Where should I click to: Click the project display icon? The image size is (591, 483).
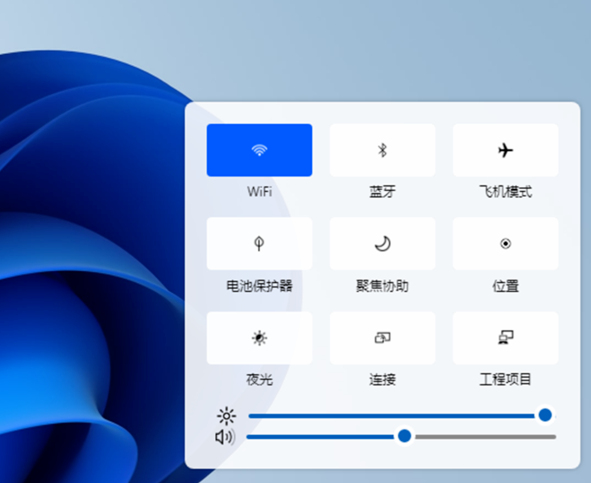(x=505, y=337)
